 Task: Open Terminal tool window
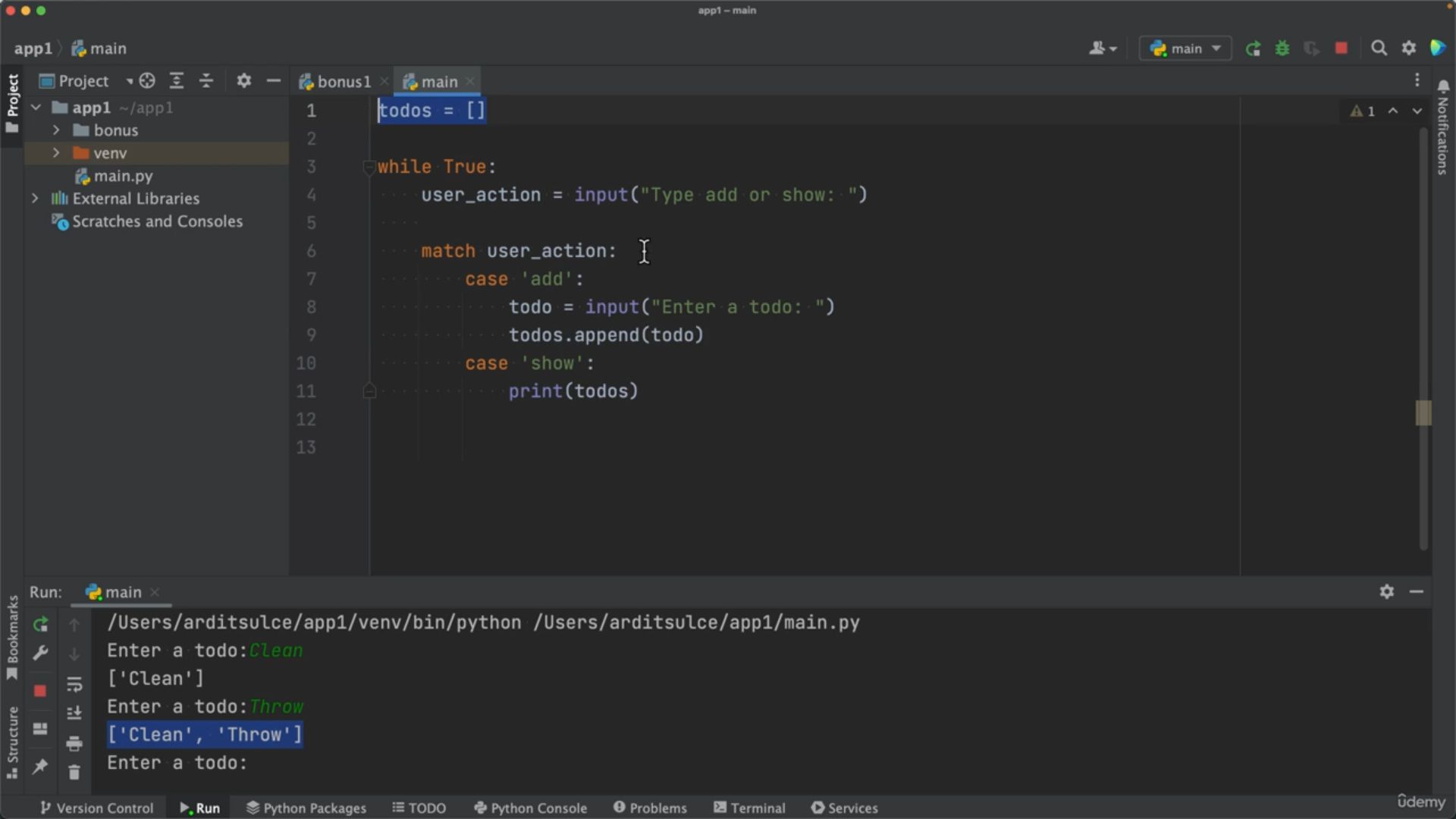point(749,808)
